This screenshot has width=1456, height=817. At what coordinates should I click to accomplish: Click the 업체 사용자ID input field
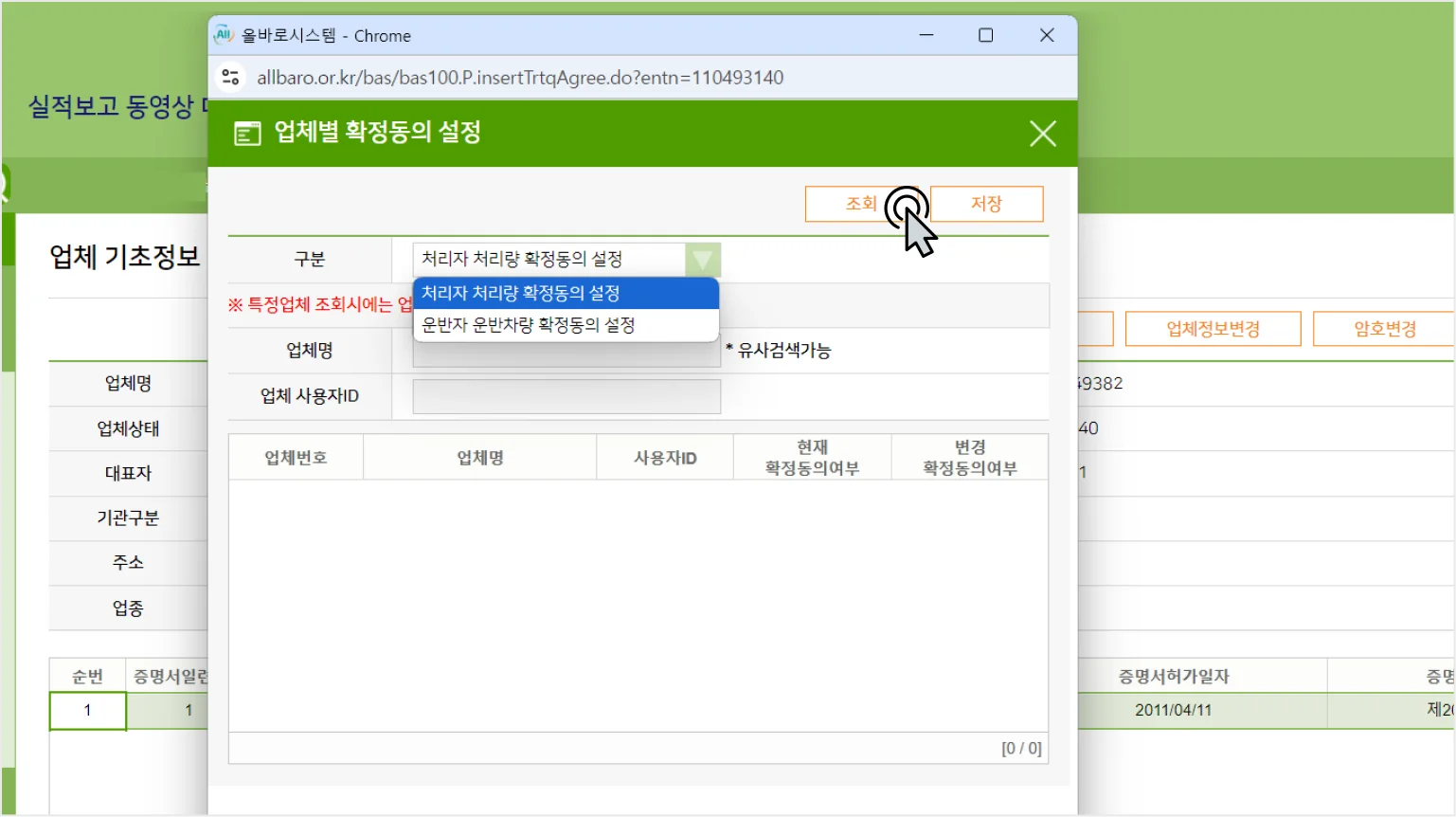point(566,396)
